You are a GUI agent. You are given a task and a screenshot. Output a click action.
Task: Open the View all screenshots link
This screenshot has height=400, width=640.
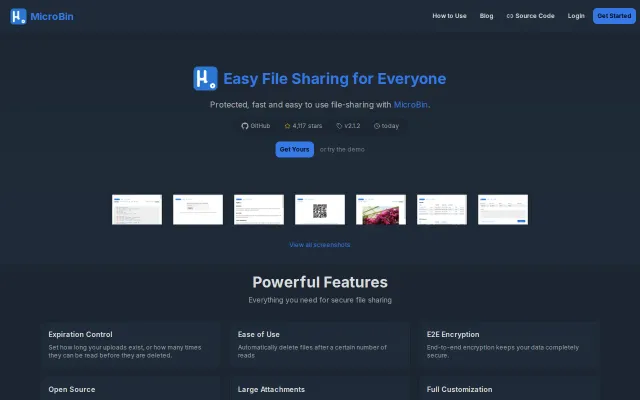pyautogui.click(x=320, y=245)
